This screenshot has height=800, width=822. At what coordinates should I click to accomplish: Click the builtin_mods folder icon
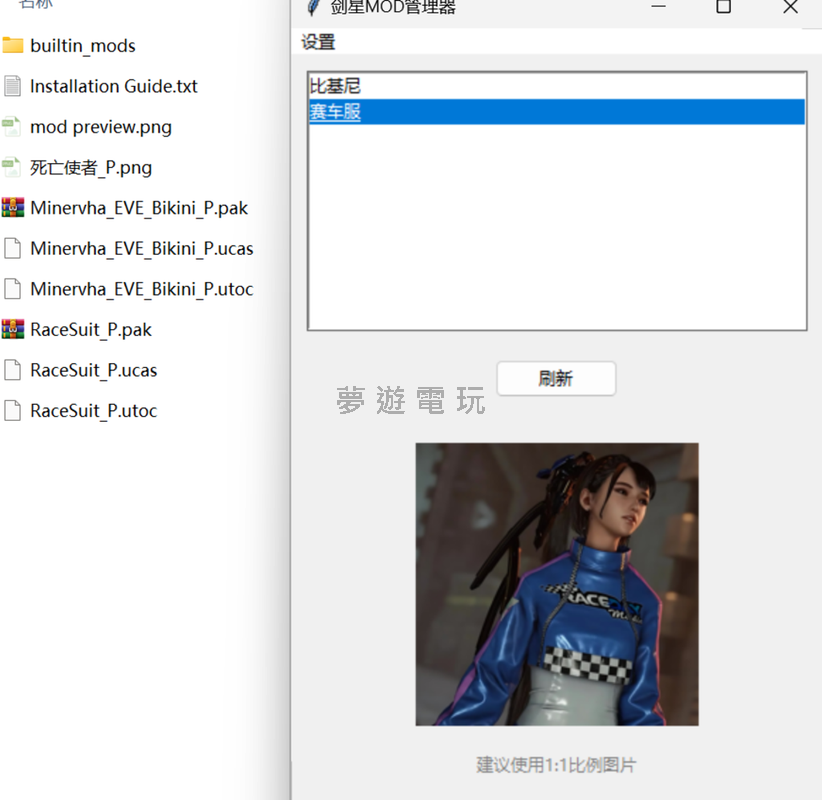pyautogui.click(x=13, y=46)
